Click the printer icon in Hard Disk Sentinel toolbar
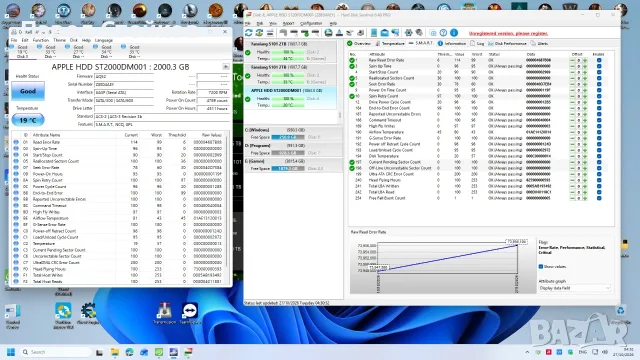Image resolution: width=640 pixels, height=360 pixels. [361, 33]
